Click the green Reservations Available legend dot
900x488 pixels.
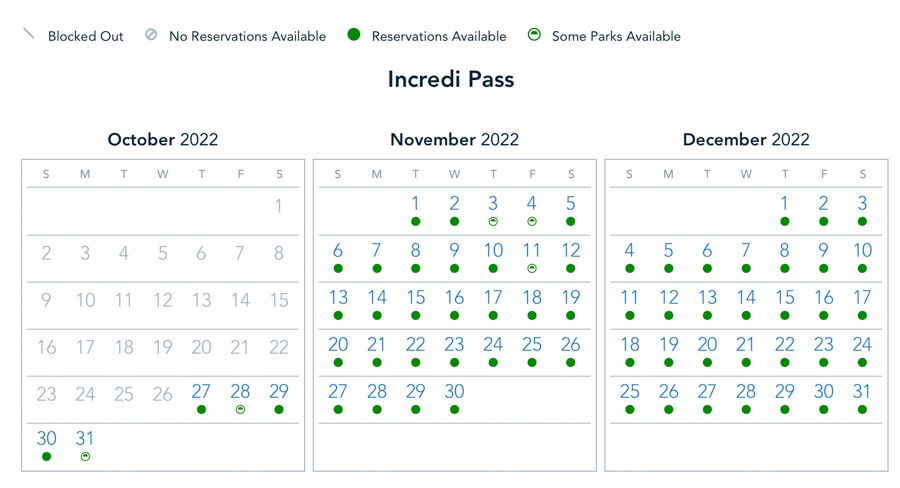click(353, 35)
